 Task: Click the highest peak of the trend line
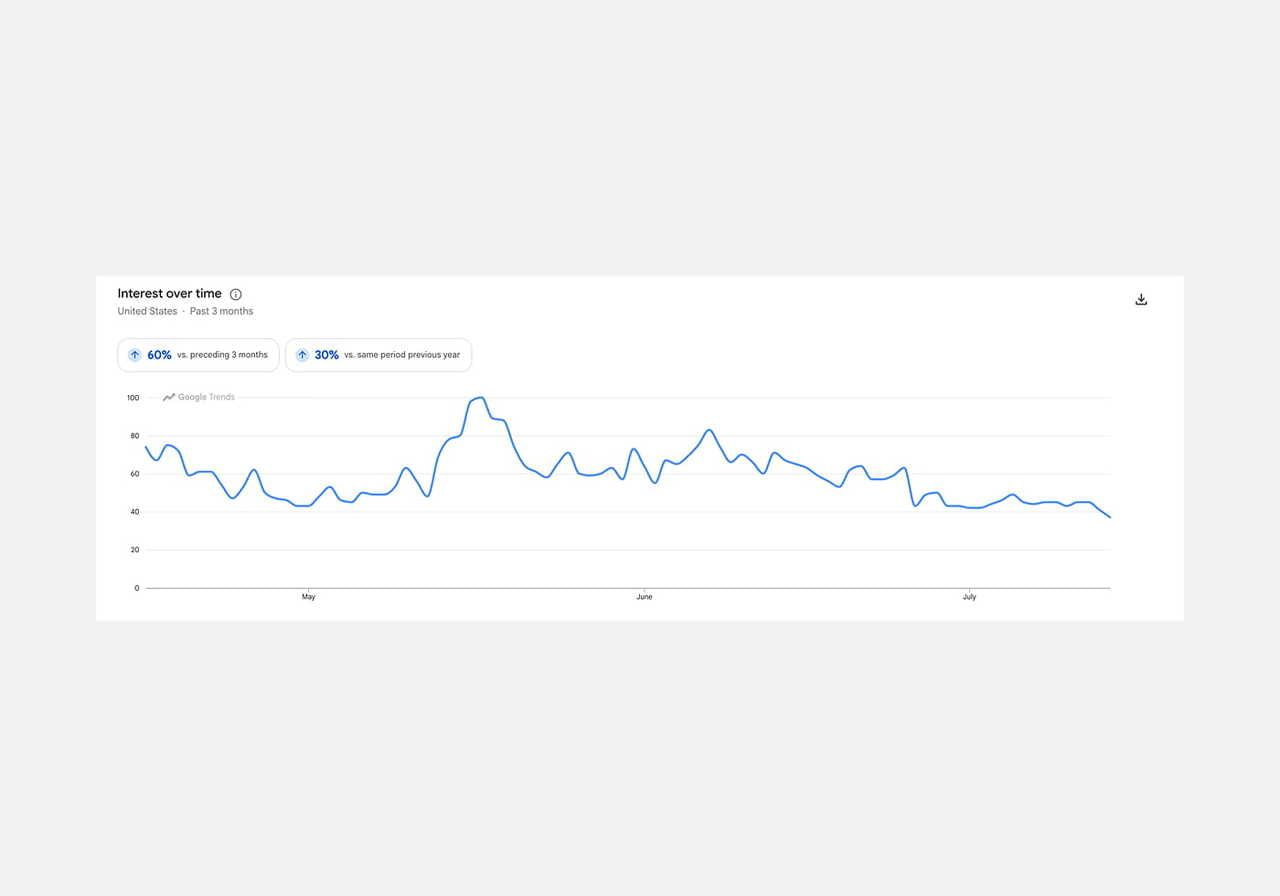coord(482,398)
